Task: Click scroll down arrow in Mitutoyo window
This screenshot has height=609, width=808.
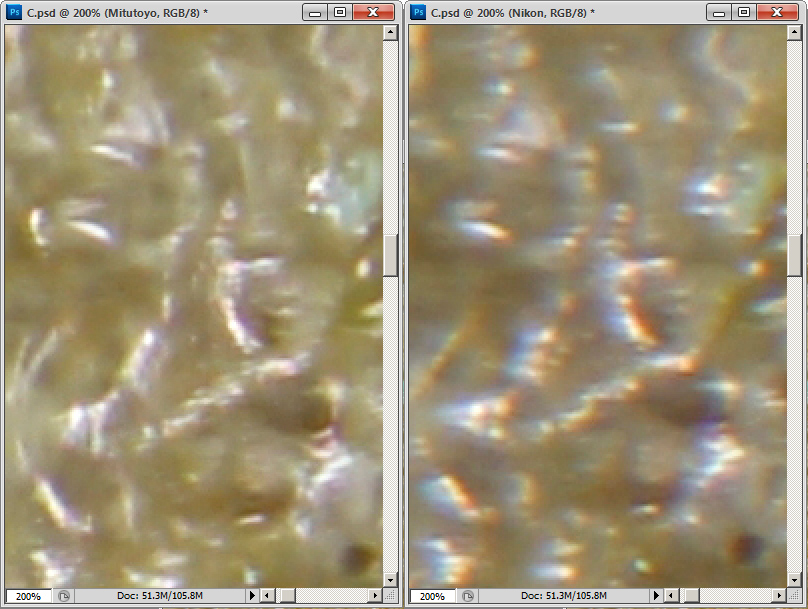Action: [390, 580]
